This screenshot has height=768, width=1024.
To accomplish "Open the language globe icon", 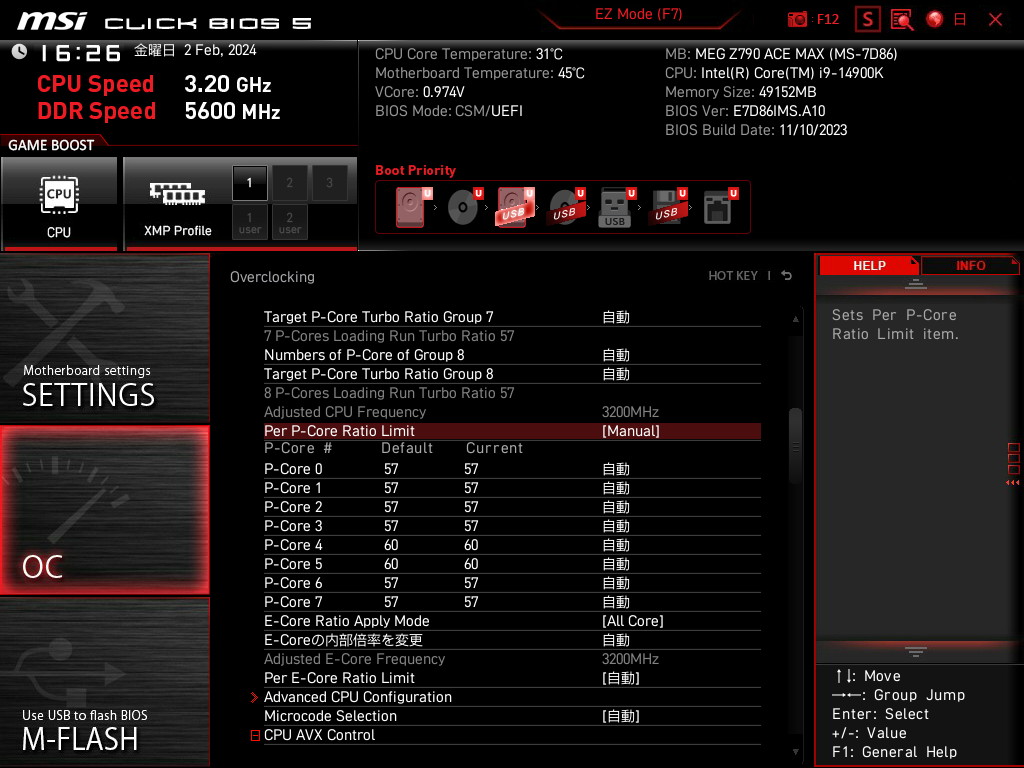I will (935, 20).
